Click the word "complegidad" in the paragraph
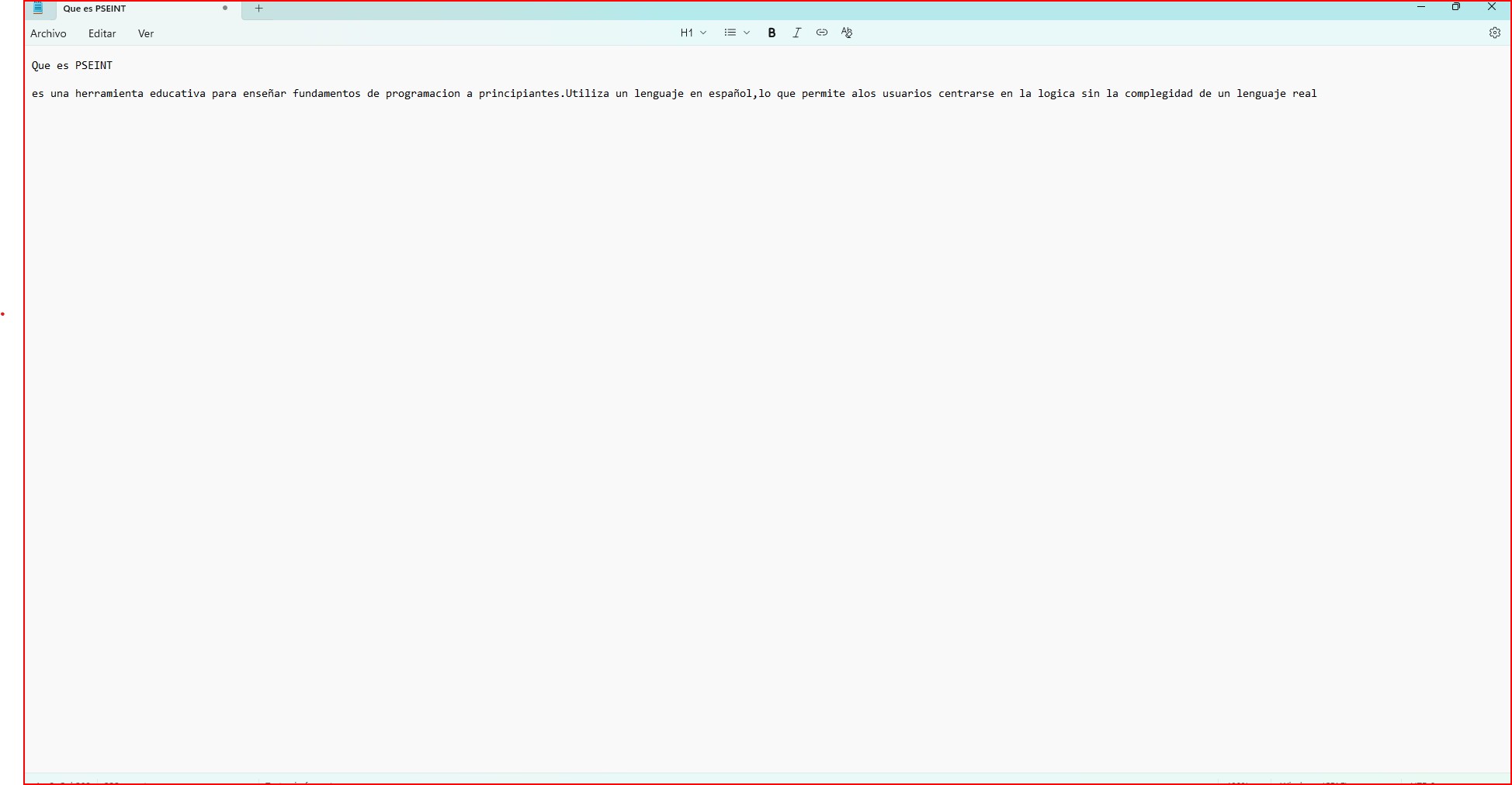 tap(1158, 94)
